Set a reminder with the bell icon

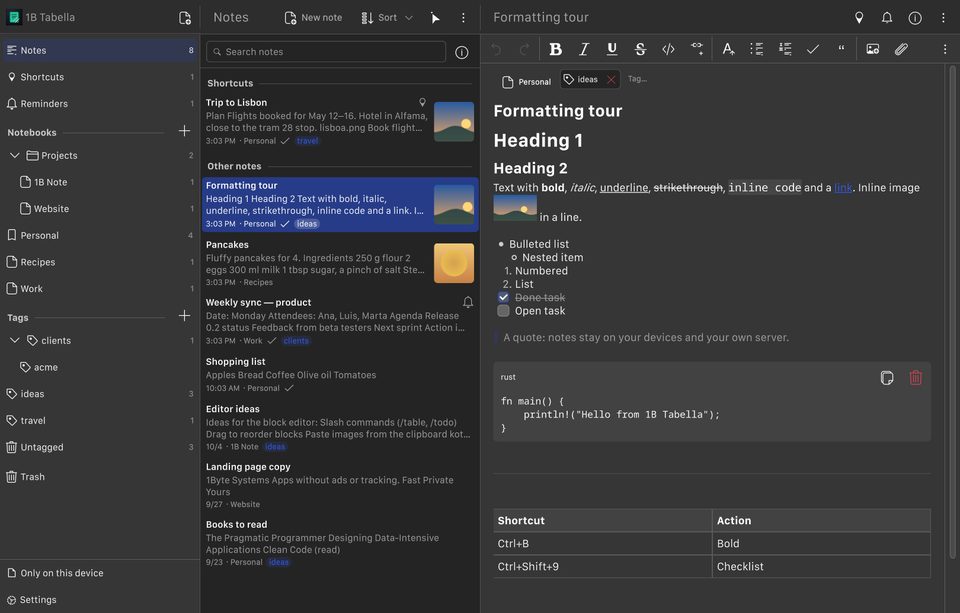(x=887, y=18)
